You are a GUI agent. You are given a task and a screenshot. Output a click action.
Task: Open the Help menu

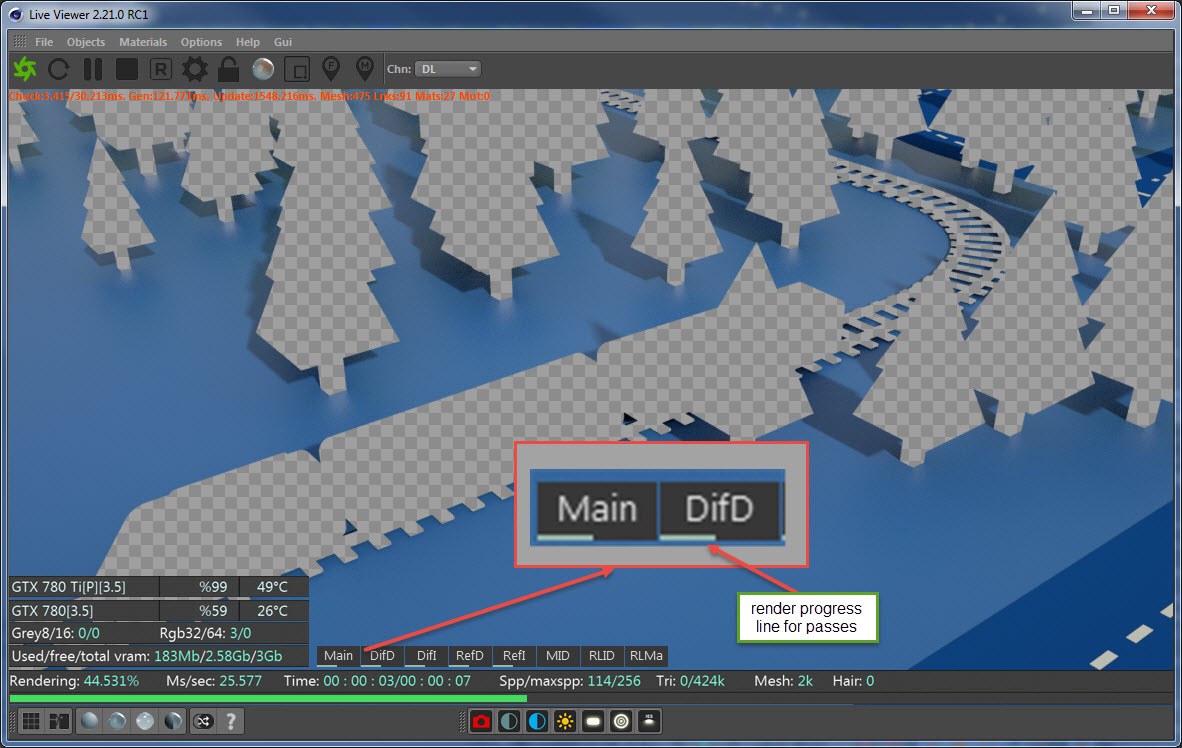point(247,42)
